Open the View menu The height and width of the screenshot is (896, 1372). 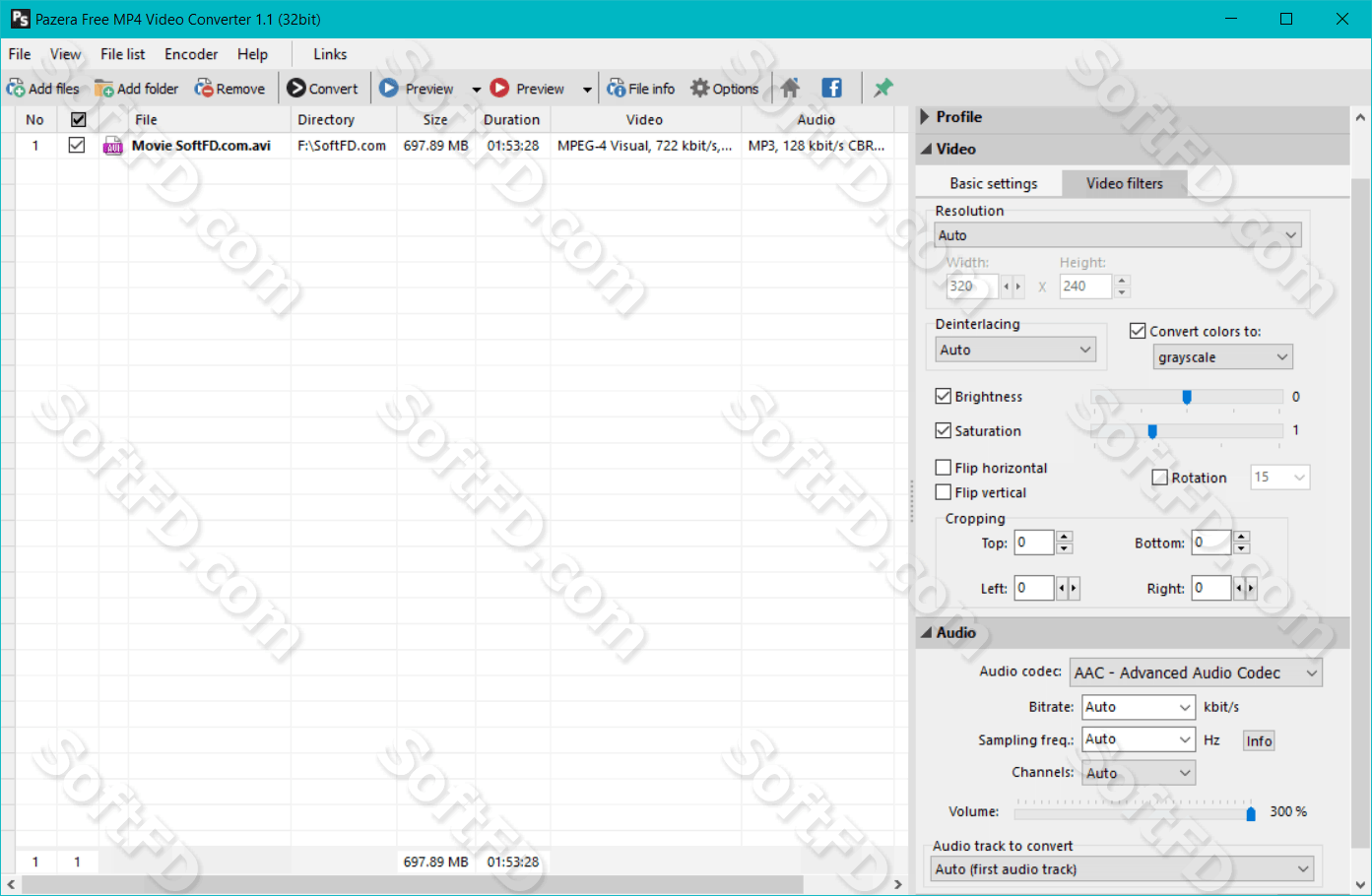(66, 54)
